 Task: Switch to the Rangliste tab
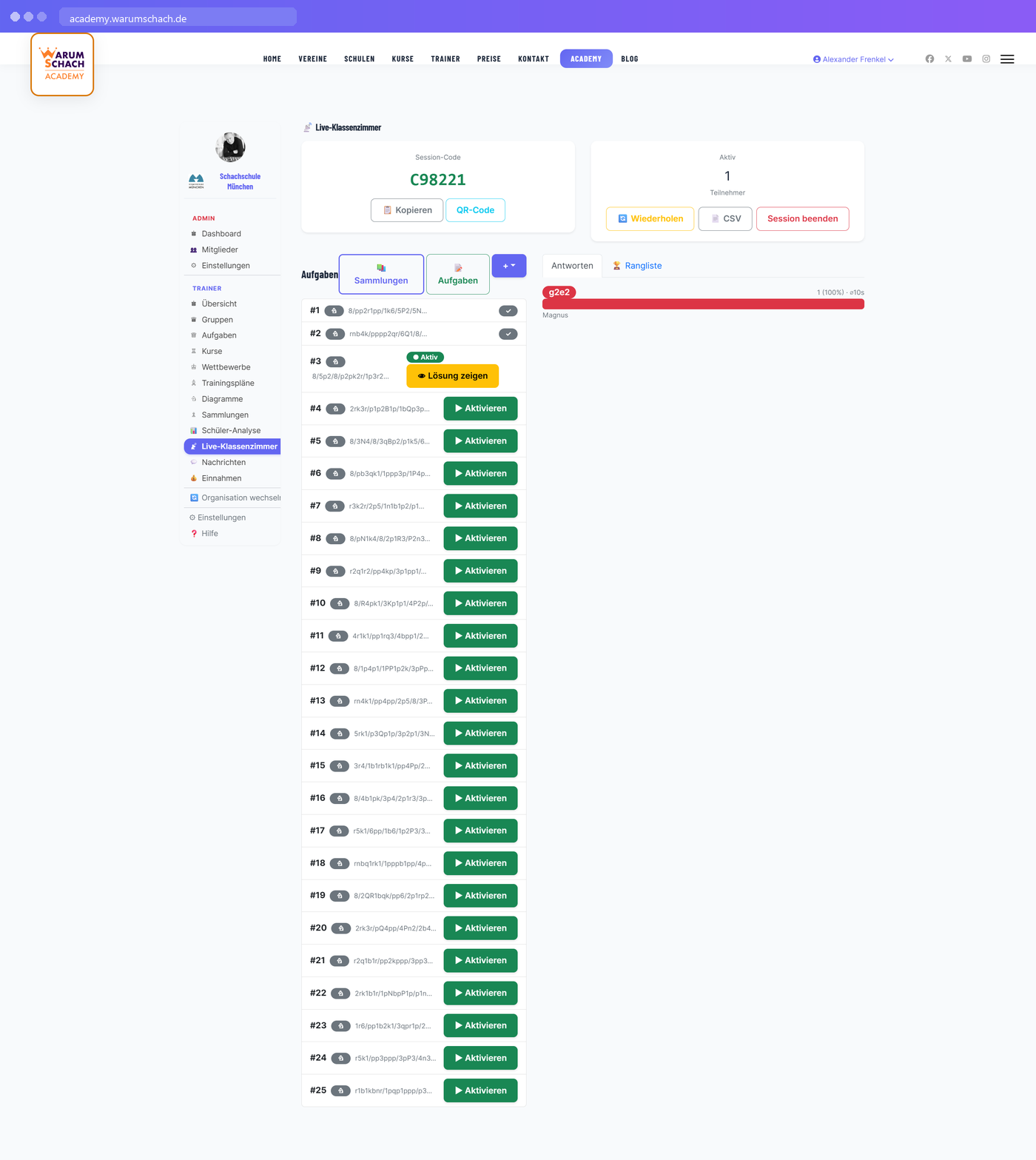click(x=637, y=266)
